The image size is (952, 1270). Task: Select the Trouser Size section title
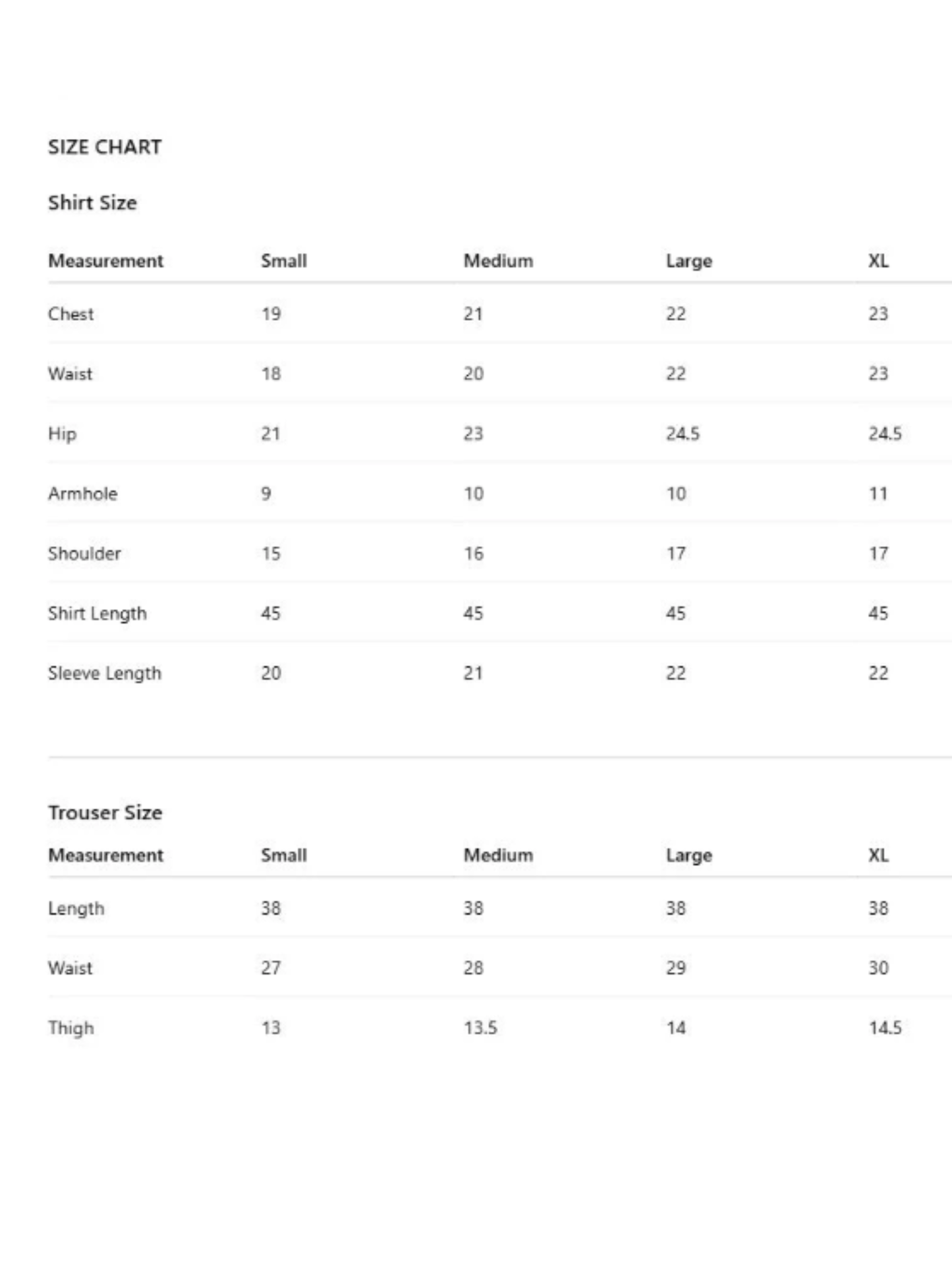point(105,813)
